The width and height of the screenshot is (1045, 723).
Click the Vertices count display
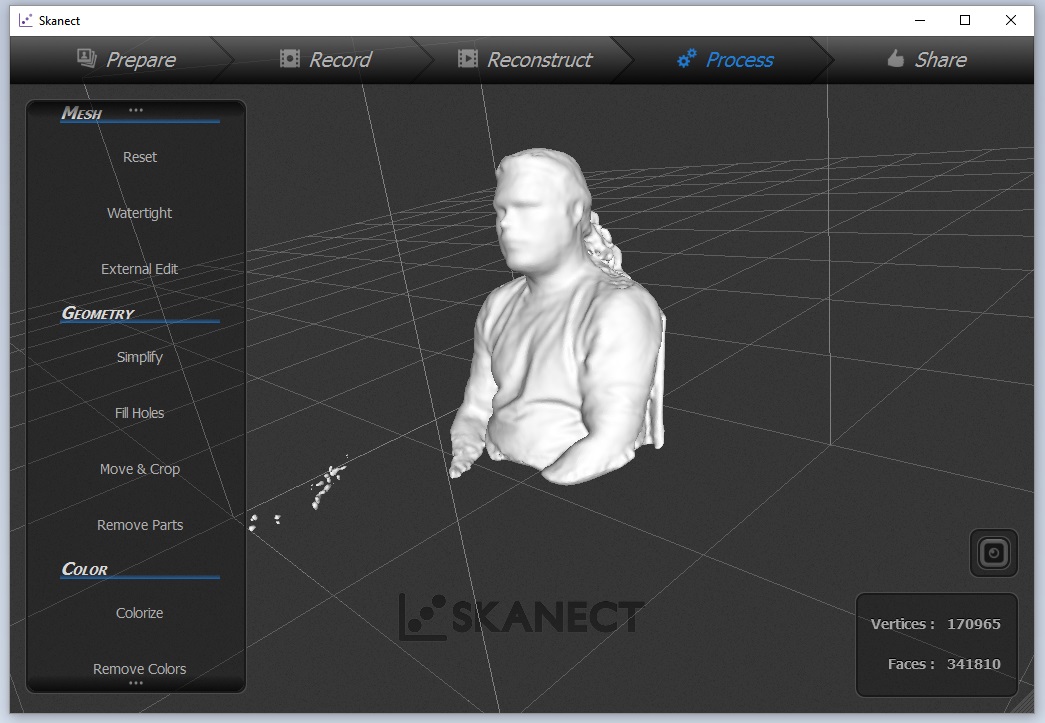pos(936,624)
